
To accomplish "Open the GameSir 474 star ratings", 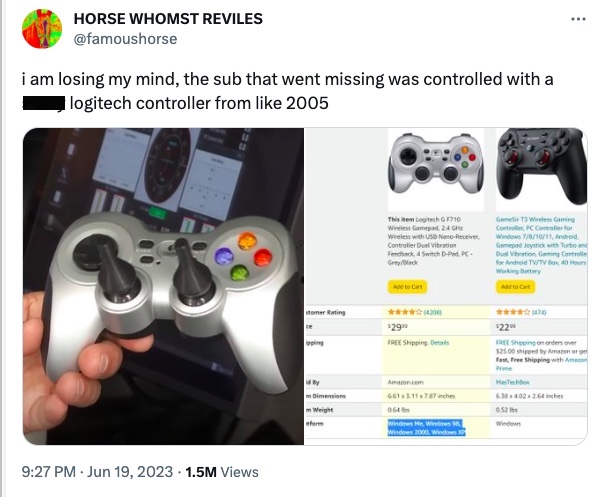I will [521, 312].
